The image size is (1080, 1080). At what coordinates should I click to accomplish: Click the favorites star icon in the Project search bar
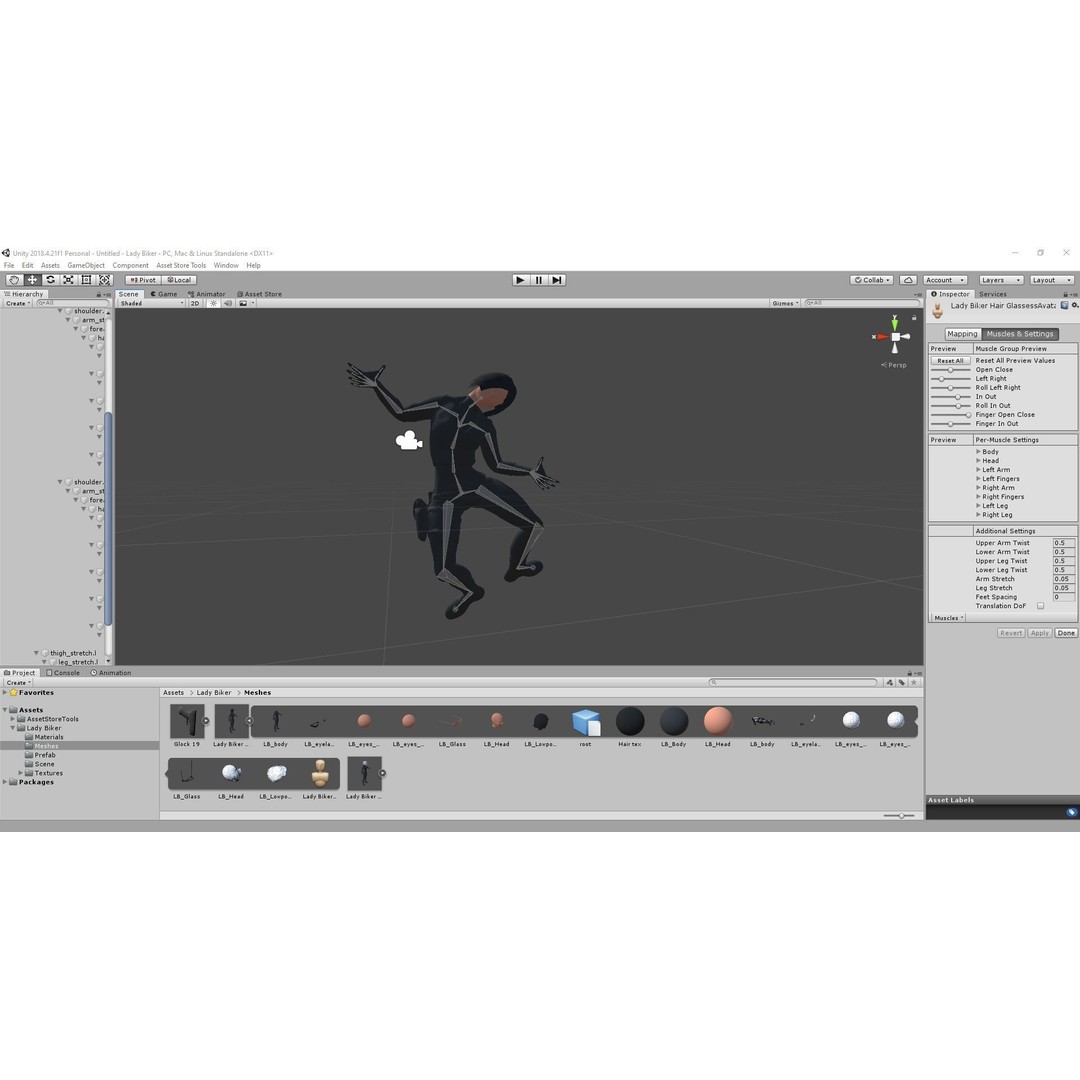point(914,683)
